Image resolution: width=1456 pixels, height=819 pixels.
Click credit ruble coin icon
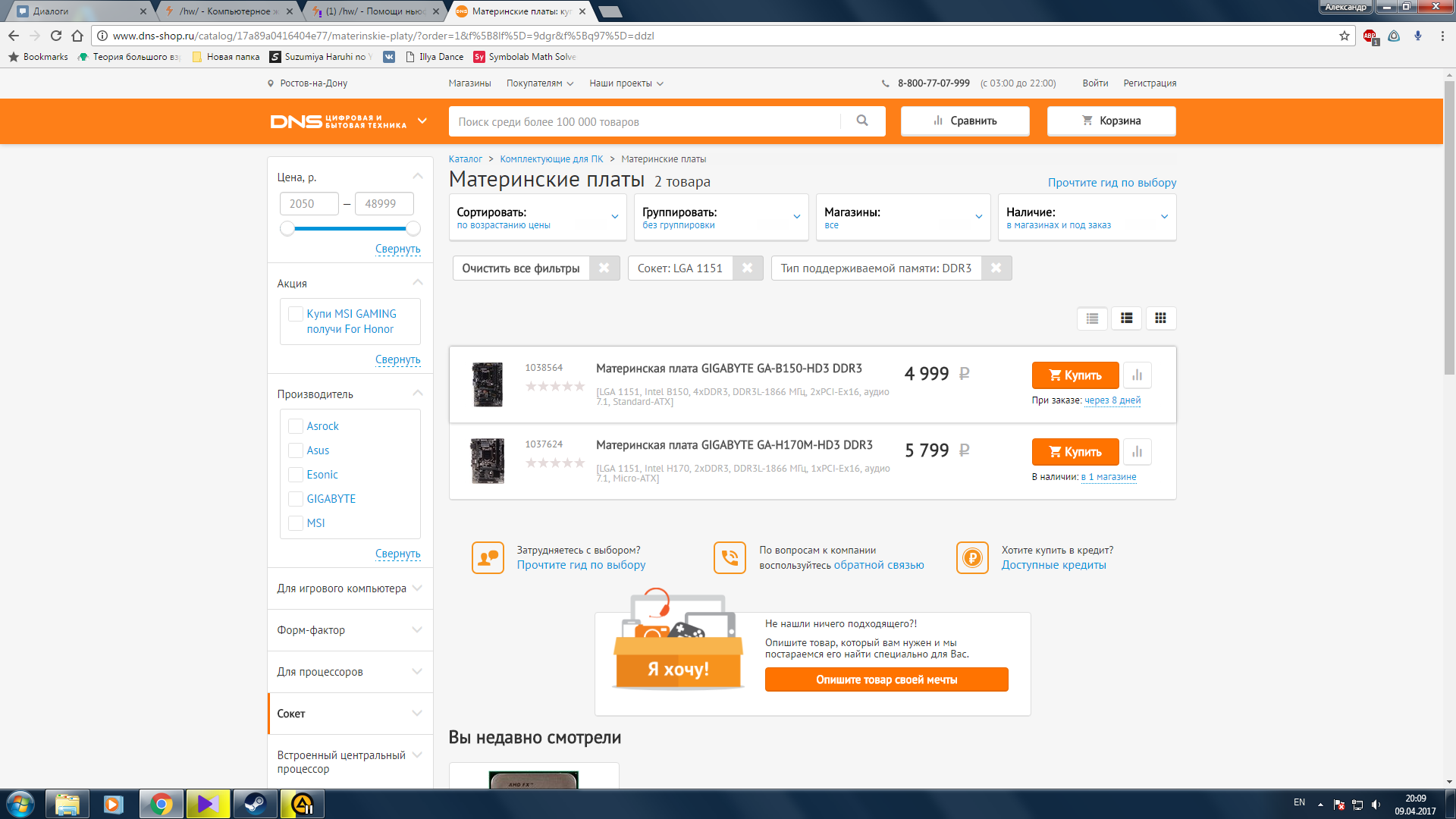[x=972, y=558]
